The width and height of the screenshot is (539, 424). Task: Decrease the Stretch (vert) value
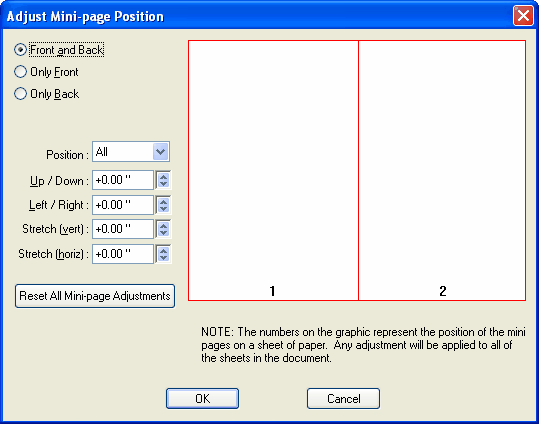tap(164, 233)
